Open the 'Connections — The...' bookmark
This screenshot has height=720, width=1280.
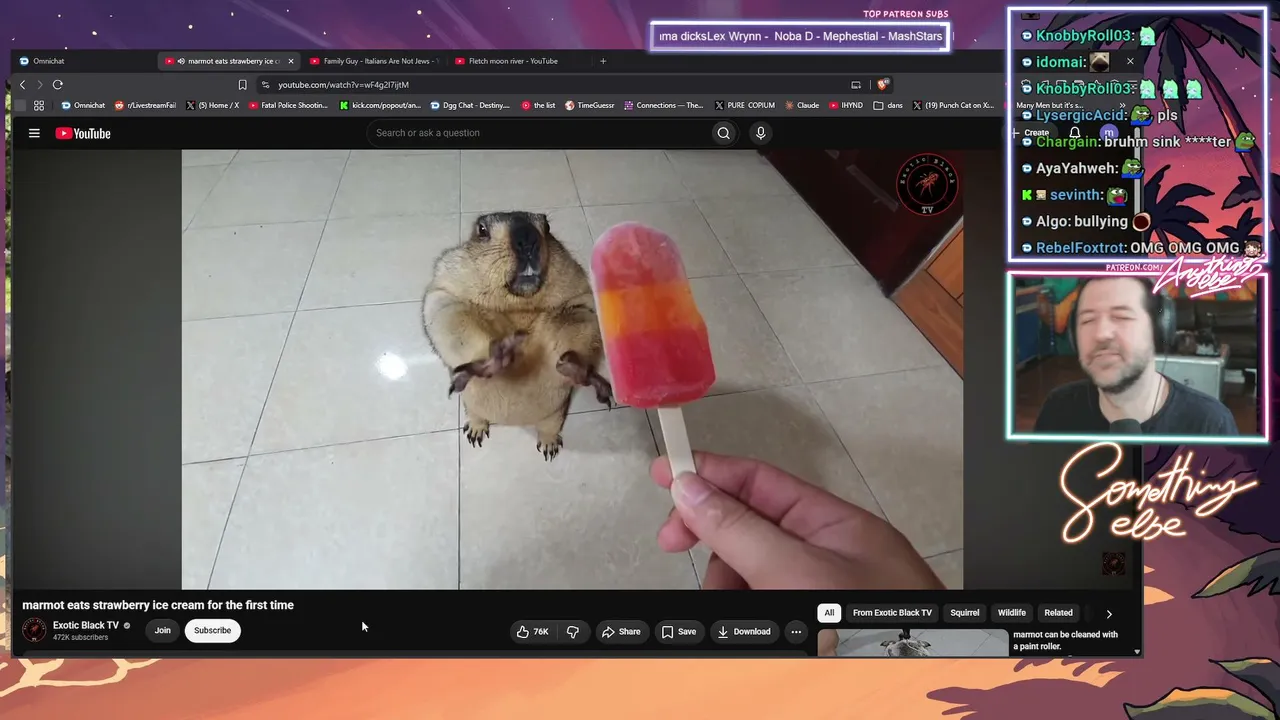coord(664,105)
